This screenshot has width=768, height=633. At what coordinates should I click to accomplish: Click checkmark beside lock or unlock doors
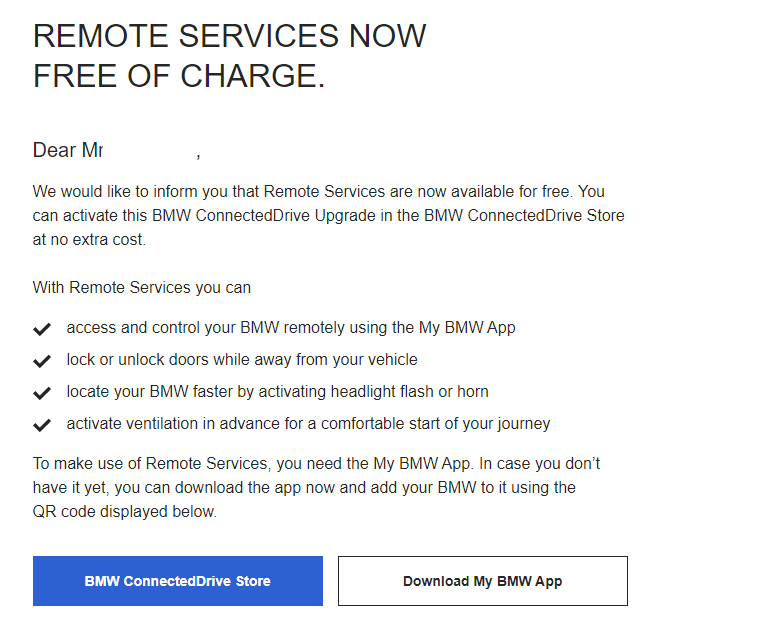[x=42, y=361]
